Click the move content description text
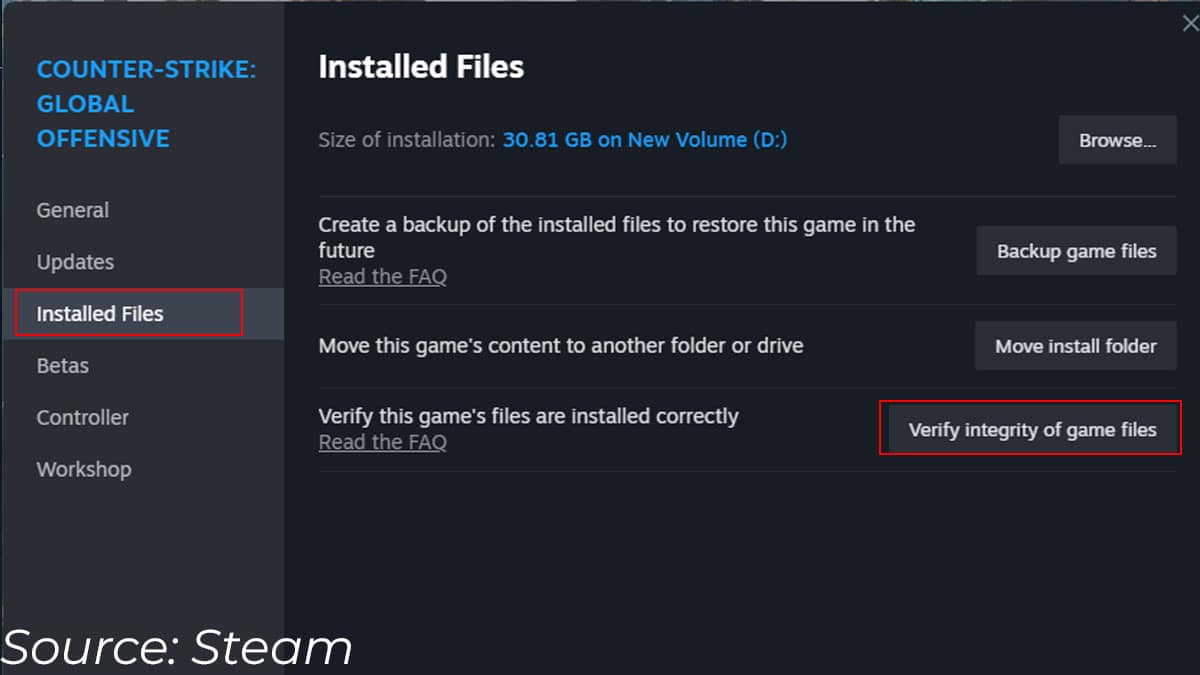1200x675 pixels. (560, 345)
